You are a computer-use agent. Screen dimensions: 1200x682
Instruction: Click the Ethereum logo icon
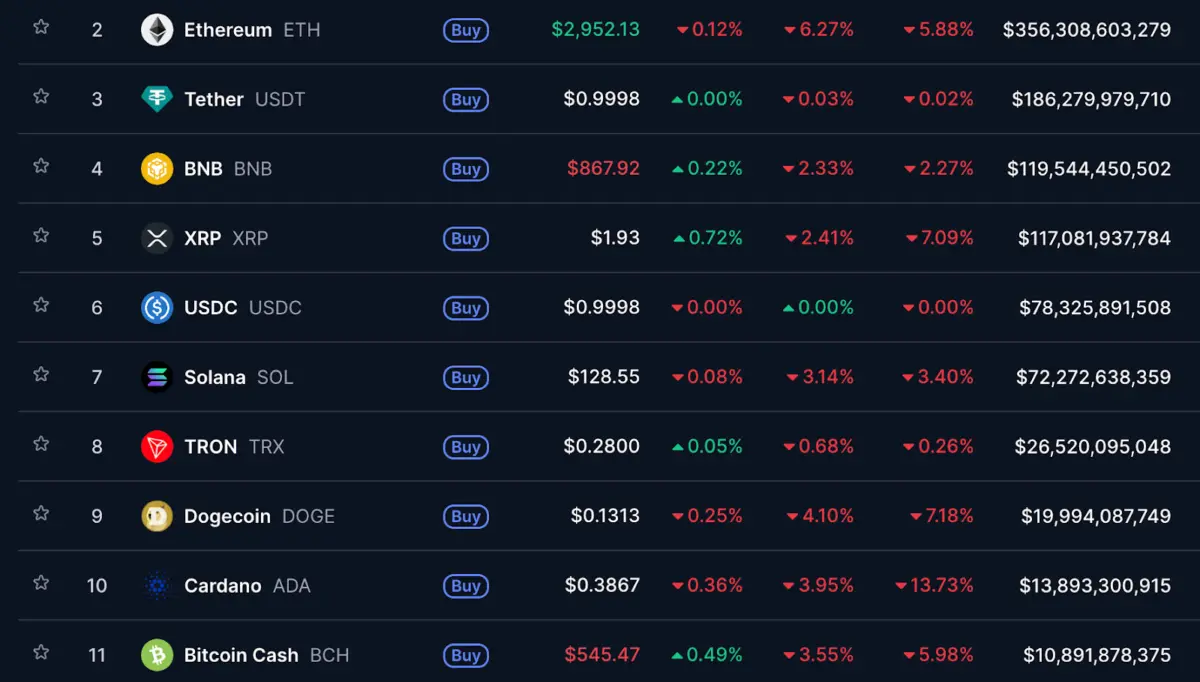pos(158,29)
